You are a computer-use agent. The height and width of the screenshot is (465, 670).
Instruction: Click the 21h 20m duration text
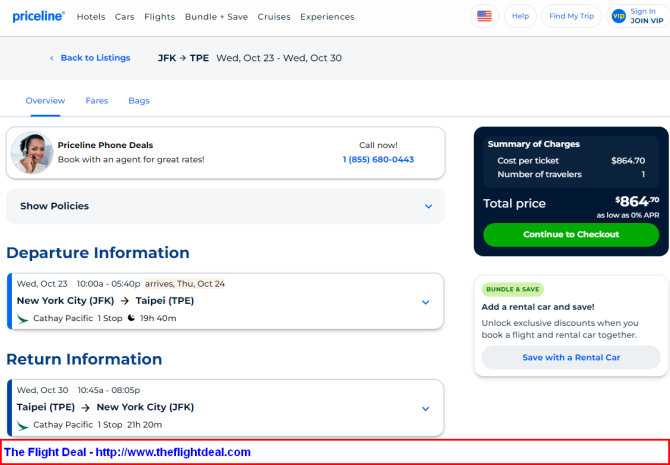click(x=144, y=425)
